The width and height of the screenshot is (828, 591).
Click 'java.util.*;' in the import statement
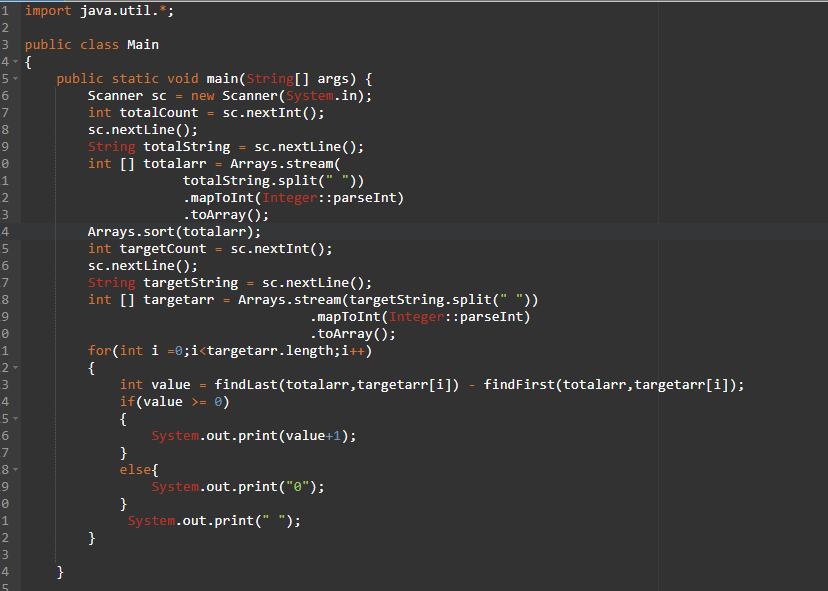[127, 11]
